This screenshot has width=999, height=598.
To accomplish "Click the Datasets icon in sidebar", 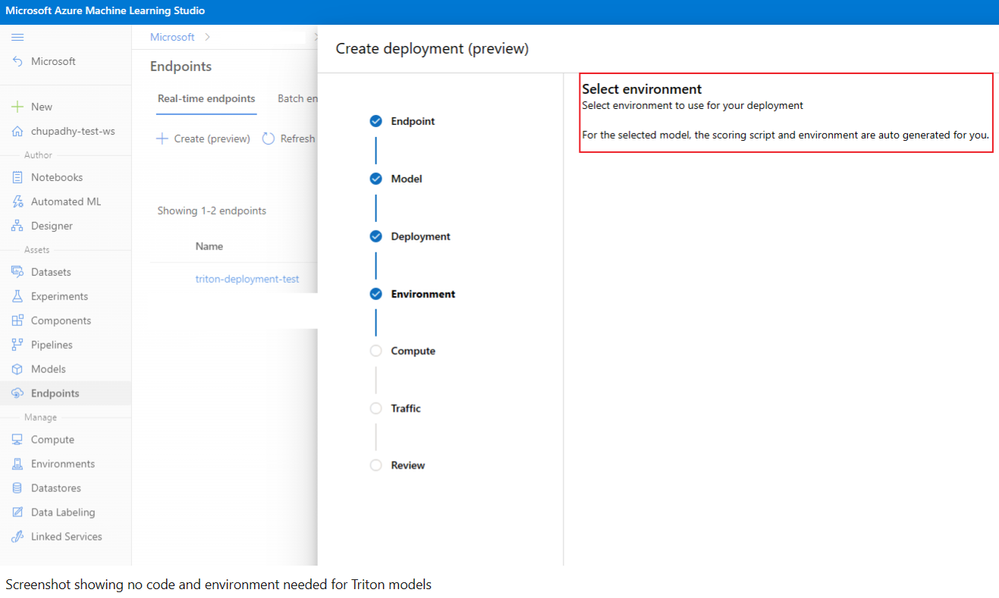I will click(17, 272).
